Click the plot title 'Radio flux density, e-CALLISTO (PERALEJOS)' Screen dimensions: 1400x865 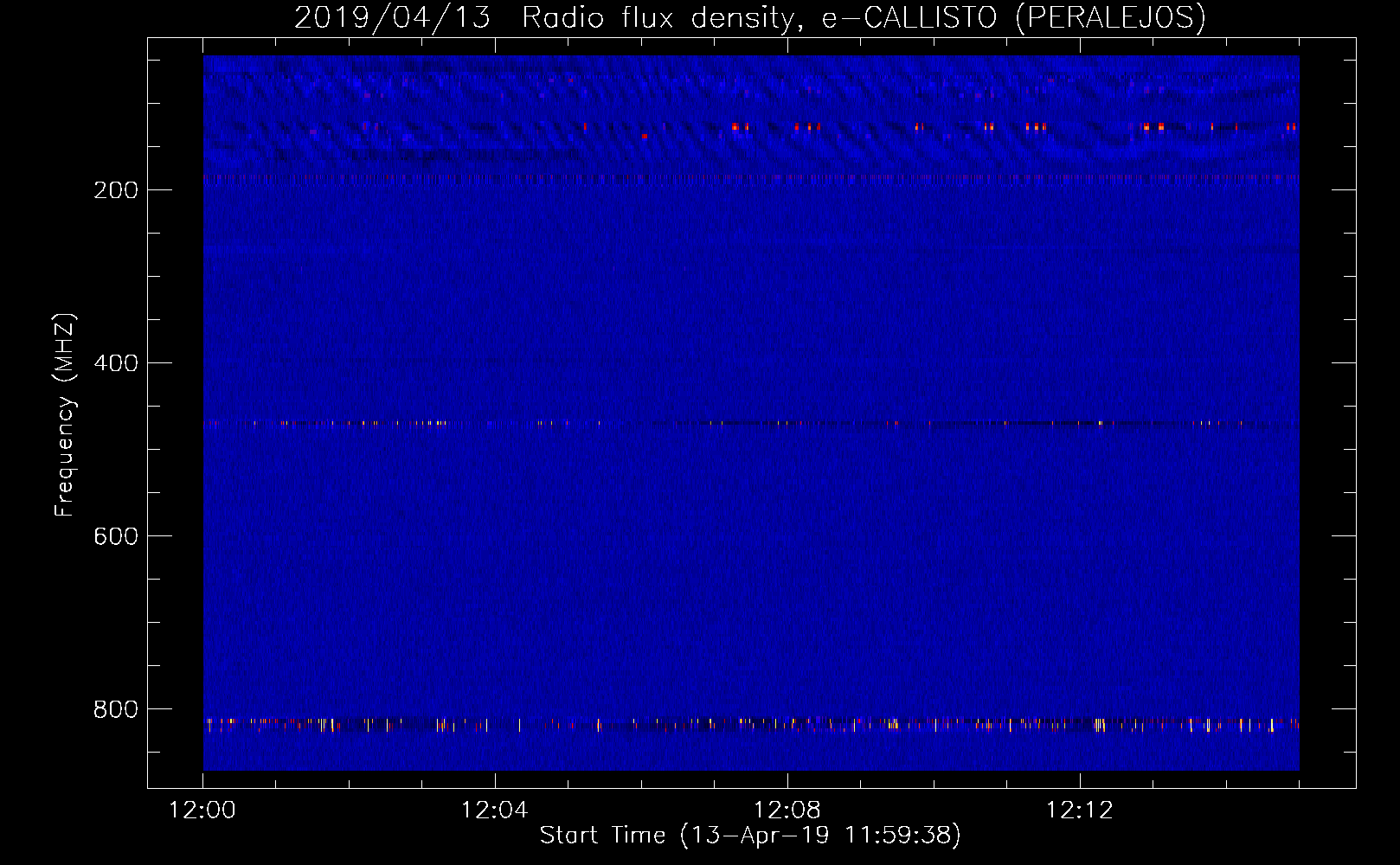coord(864,17)
